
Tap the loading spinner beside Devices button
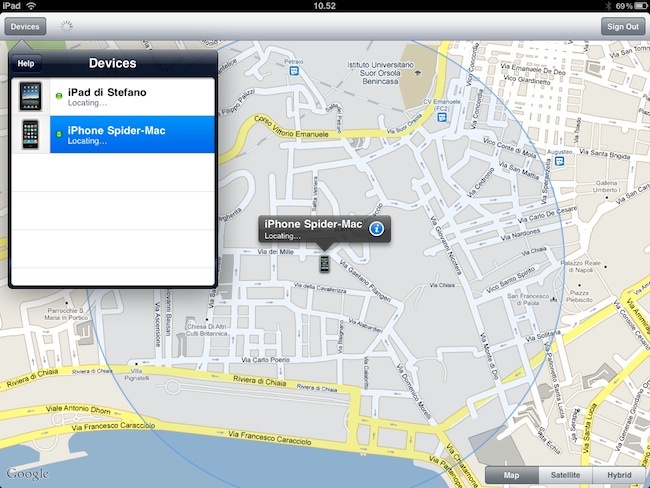coord(67,27)
